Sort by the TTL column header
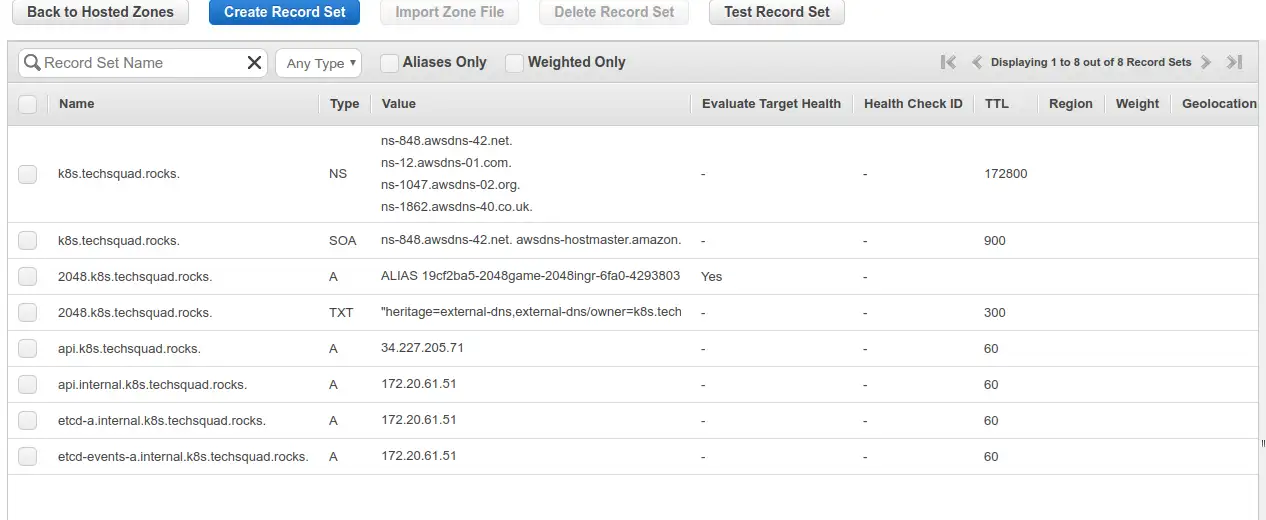 [x=996, y=104]
